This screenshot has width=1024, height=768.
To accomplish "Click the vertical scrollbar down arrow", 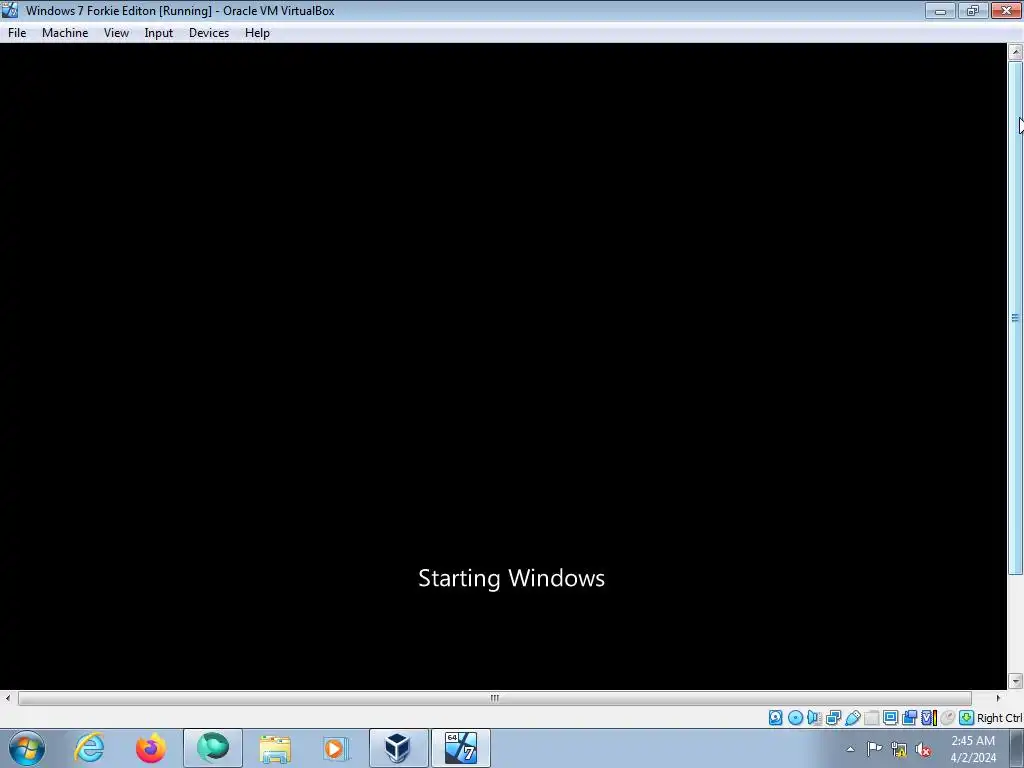I will (1016, 681).
